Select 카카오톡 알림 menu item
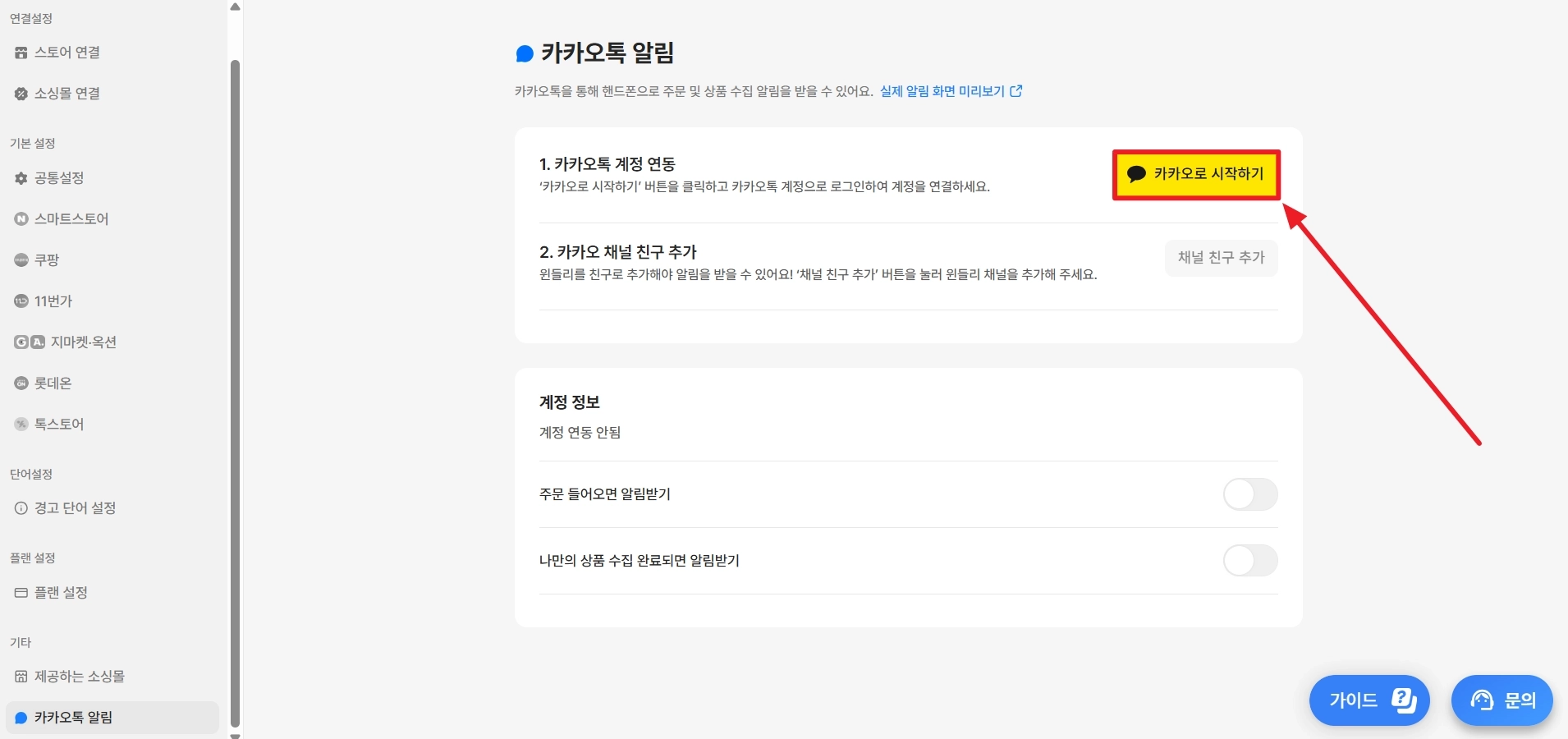 112,718
